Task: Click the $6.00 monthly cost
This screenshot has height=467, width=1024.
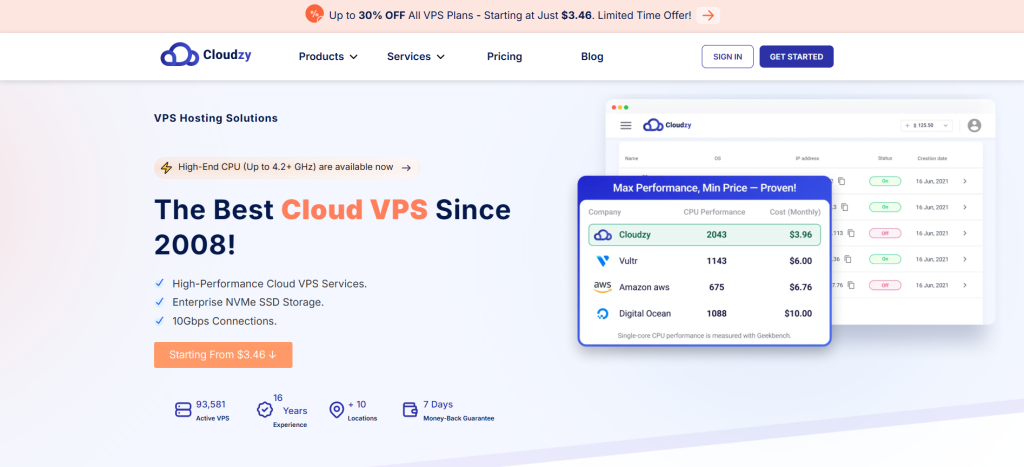Action: 800,261
